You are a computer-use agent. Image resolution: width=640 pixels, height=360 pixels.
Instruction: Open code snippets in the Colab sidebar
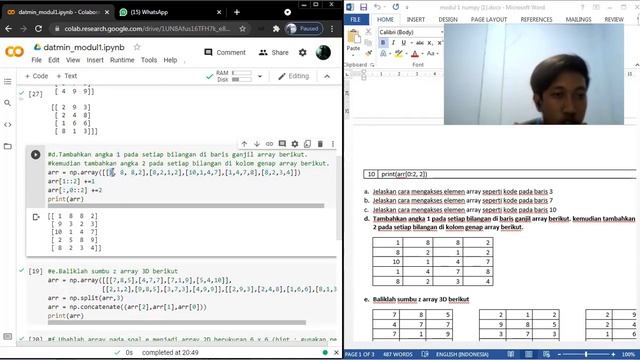[x=8, y=124]
